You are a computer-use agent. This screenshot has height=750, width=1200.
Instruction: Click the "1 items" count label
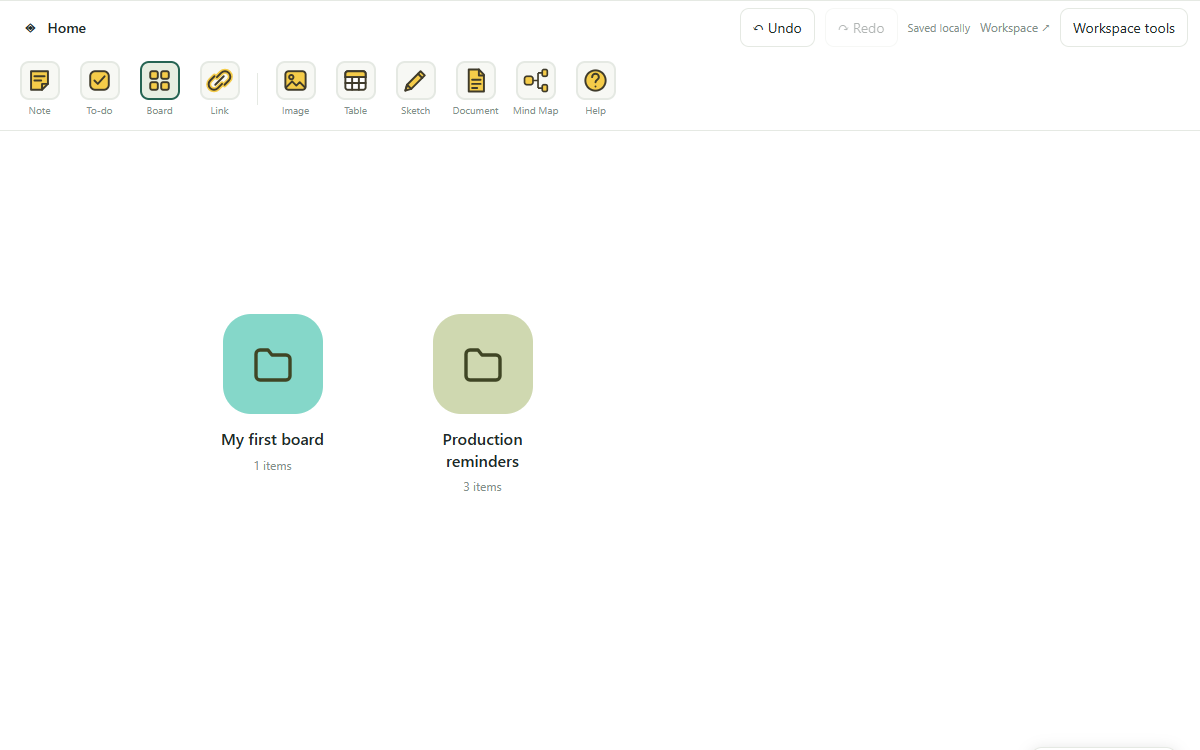(273, 466)
